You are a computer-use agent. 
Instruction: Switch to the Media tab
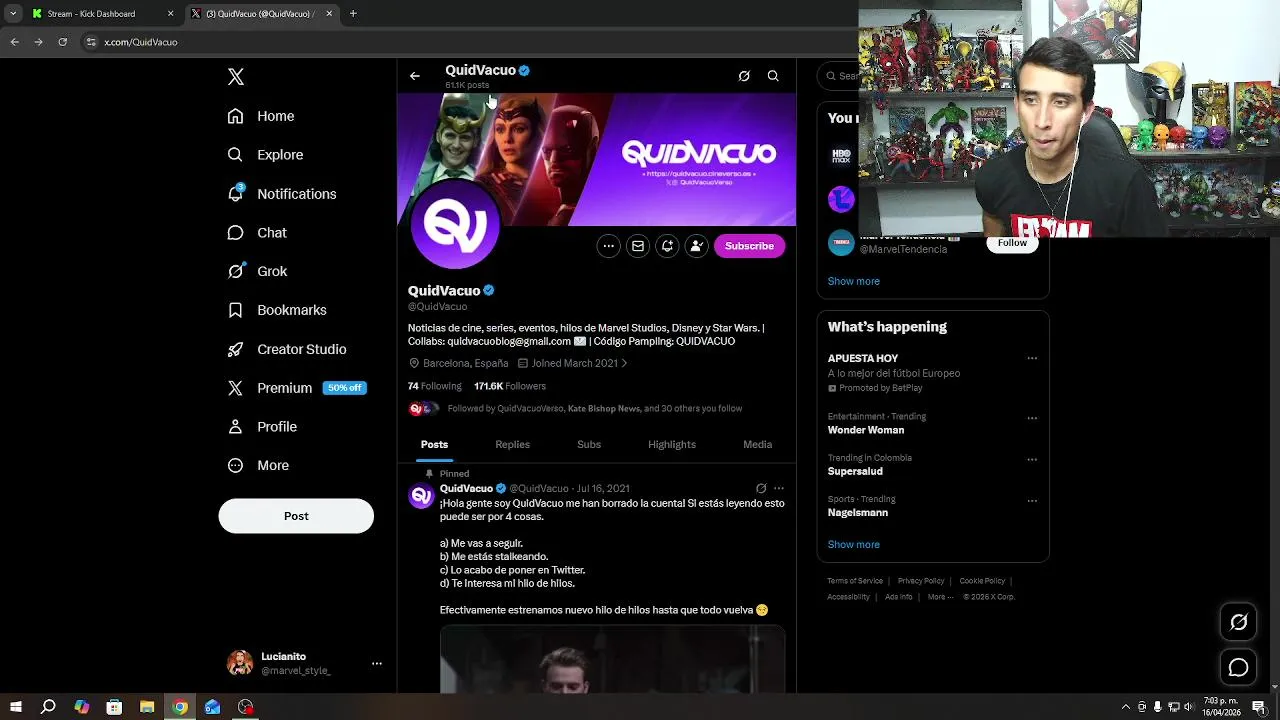[757, 444]
